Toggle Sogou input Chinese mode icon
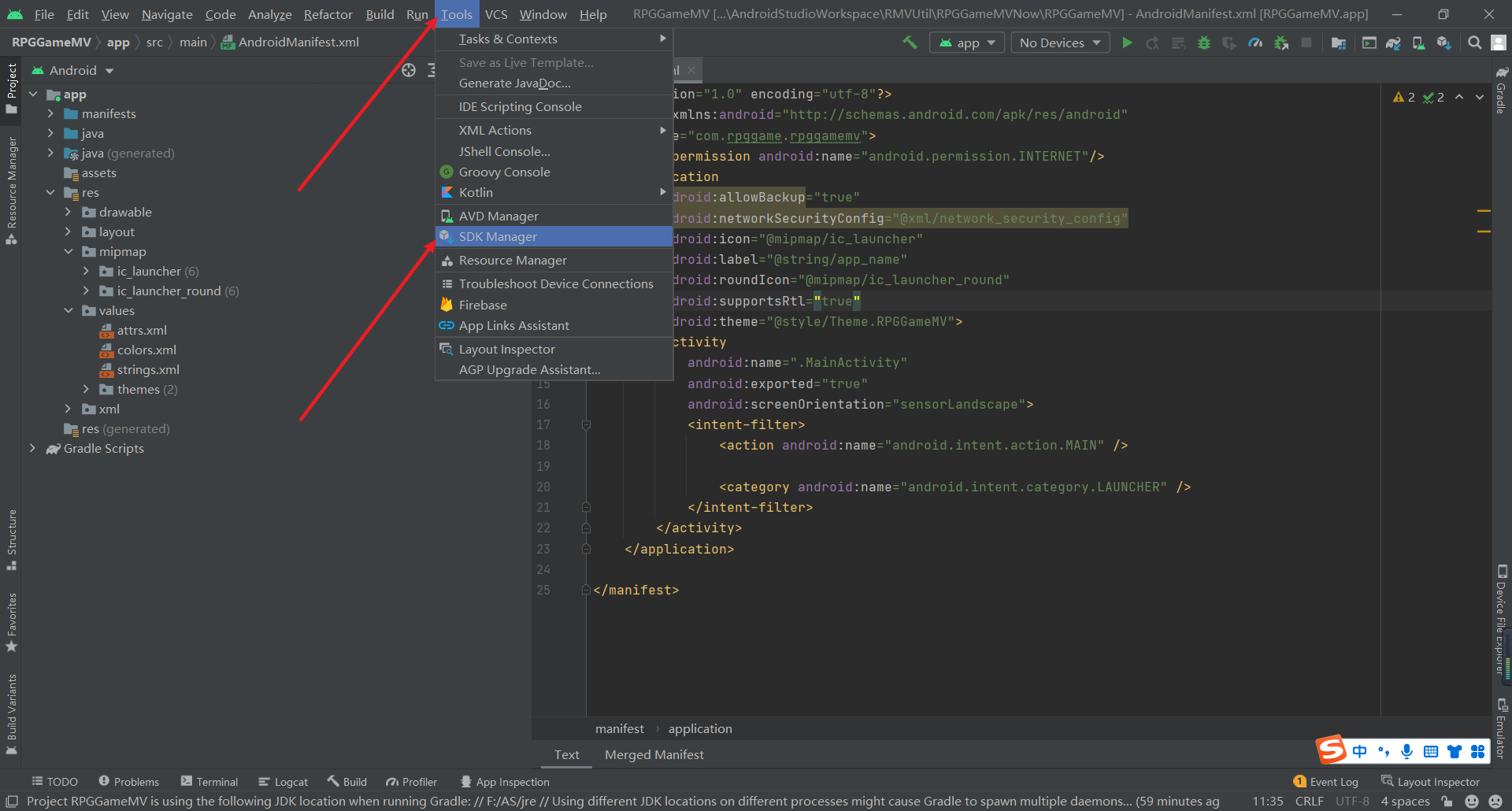This screenshot has height=811, width=1512. [1359, 751]
